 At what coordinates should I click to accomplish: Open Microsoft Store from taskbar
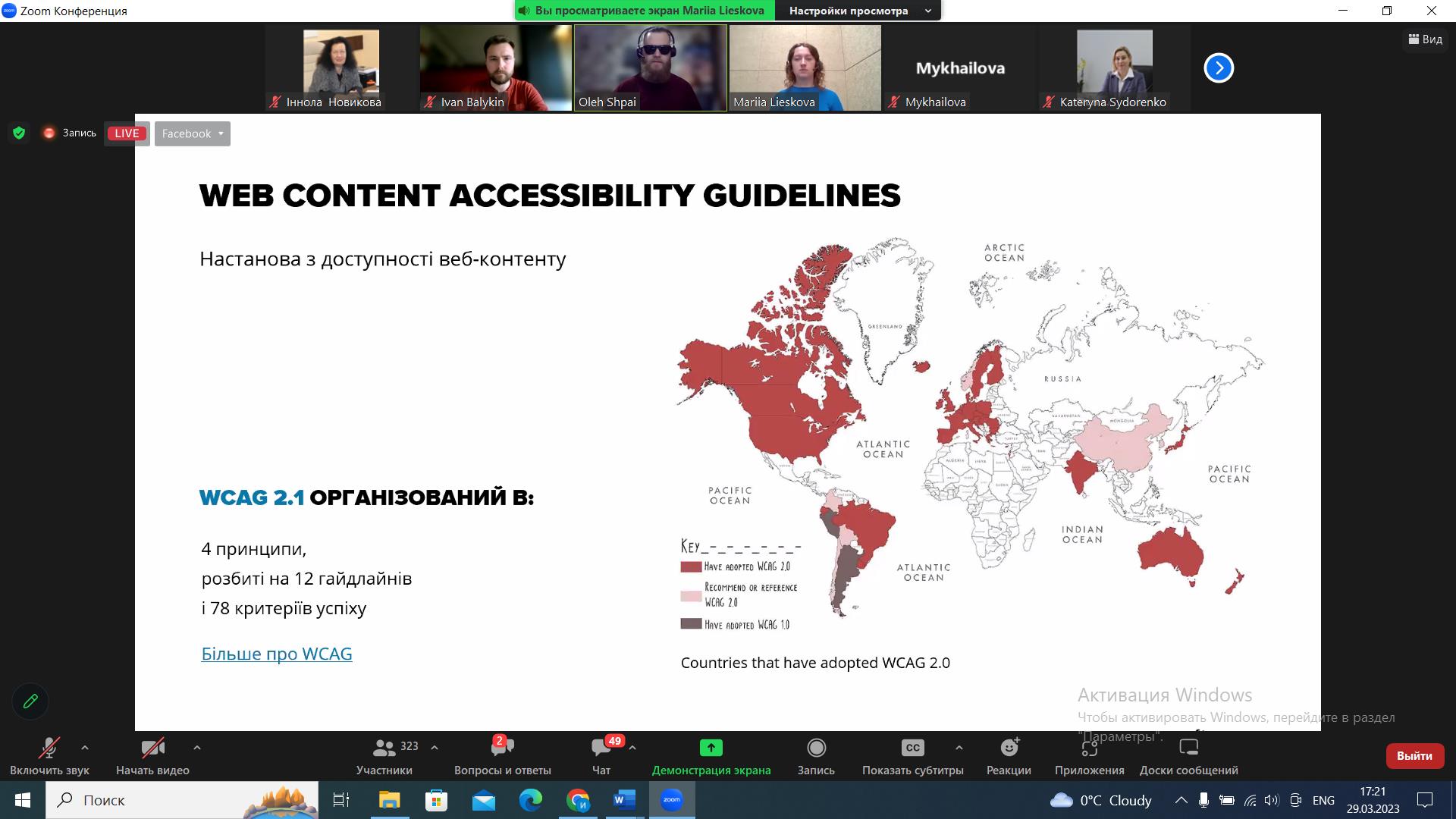(x=436, y=800)
